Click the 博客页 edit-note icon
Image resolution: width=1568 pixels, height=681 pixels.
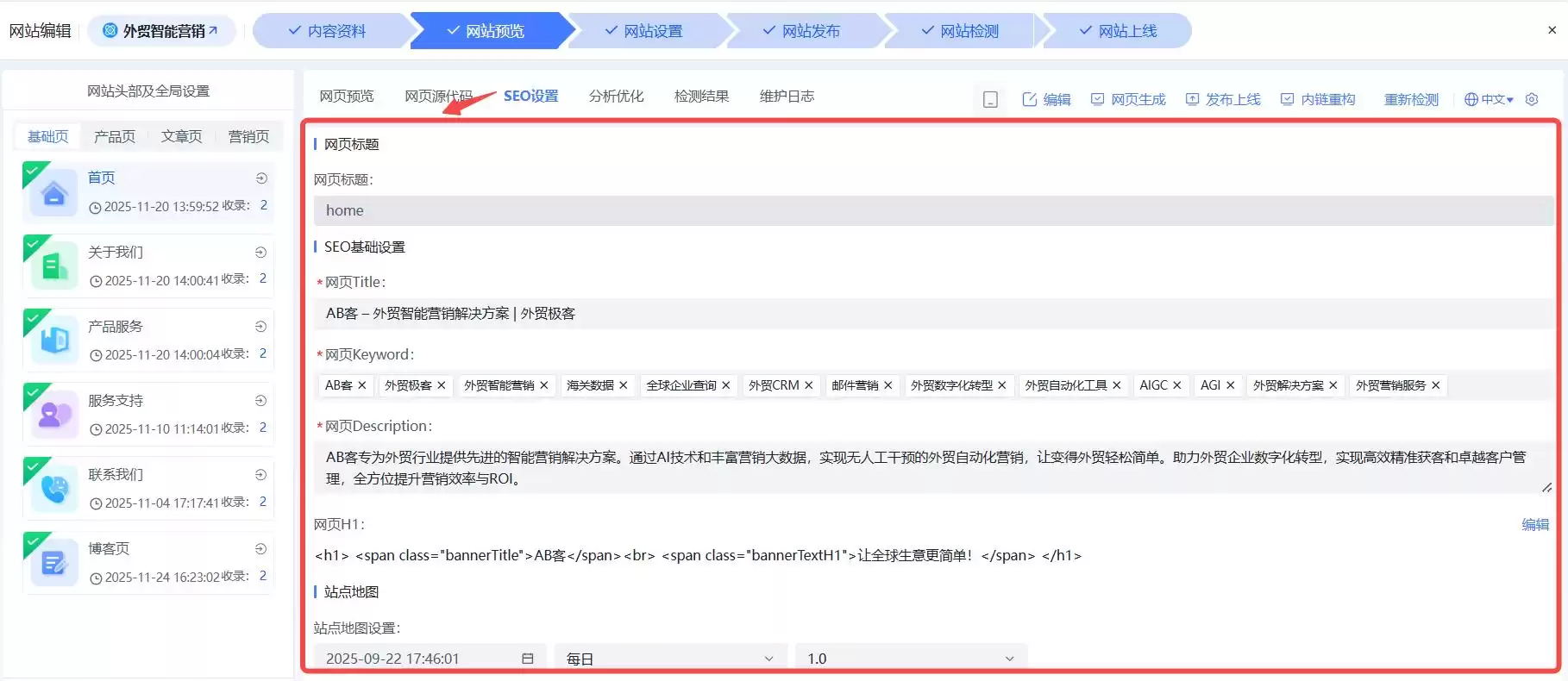(x=54, y=564)
